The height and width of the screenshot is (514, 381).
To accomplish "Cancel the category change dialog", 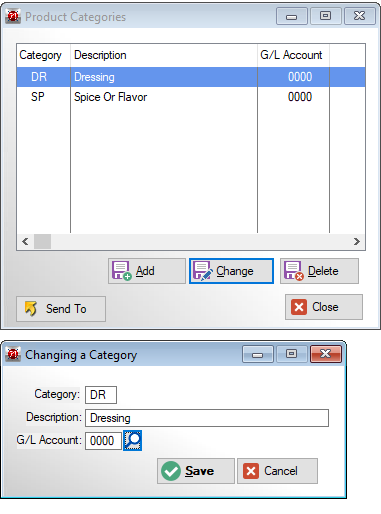I will (x=277, y=471).
